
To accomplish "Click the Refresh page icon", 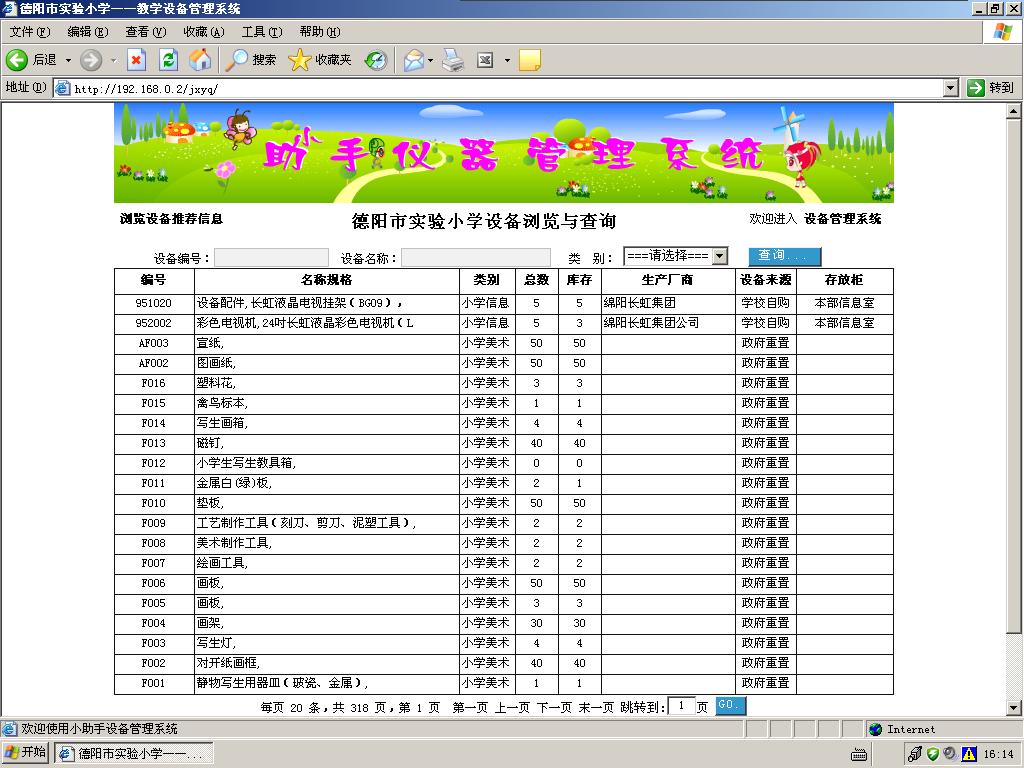I will (166, 59).
